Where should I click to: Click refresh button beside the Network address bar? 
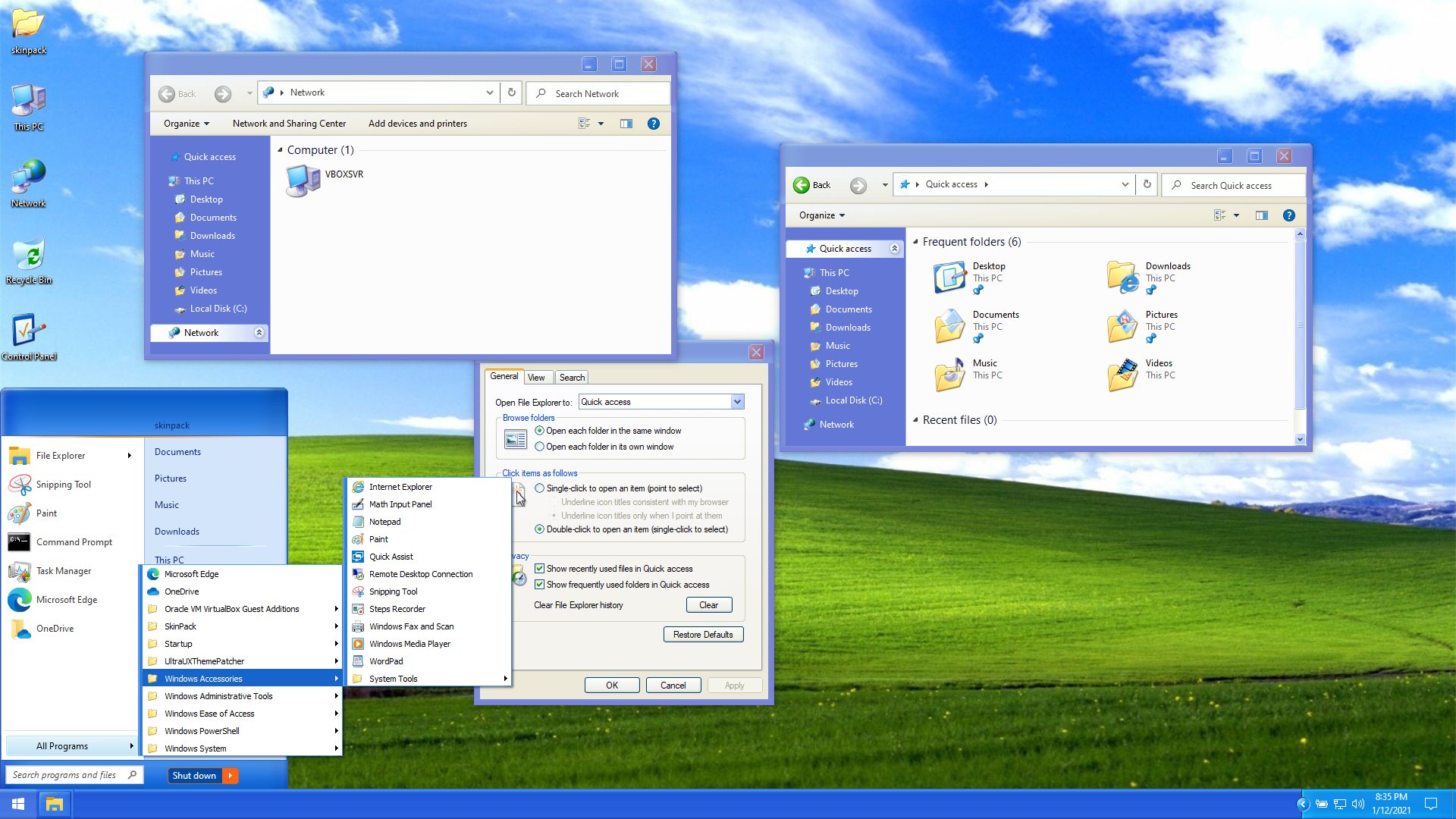click(x=512, y=93)
